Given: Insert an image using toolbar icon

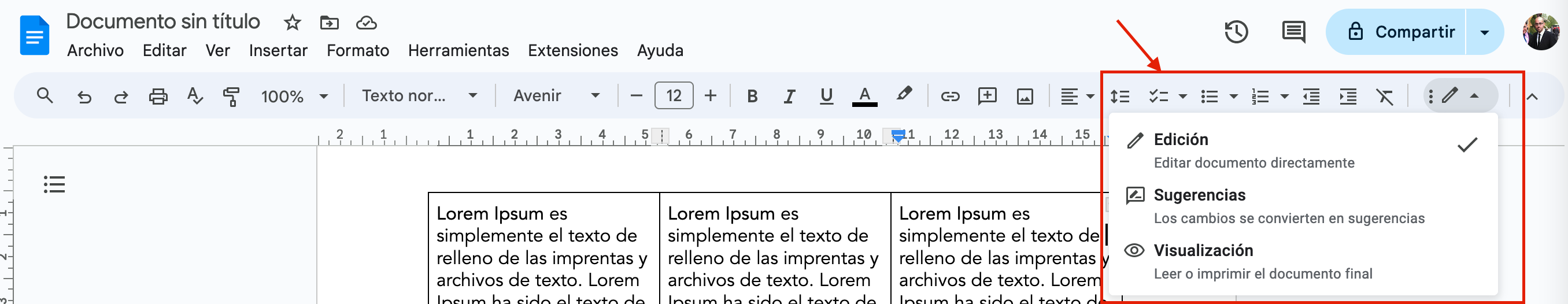Looking at the screenshot, I should tap(1025, 96).
